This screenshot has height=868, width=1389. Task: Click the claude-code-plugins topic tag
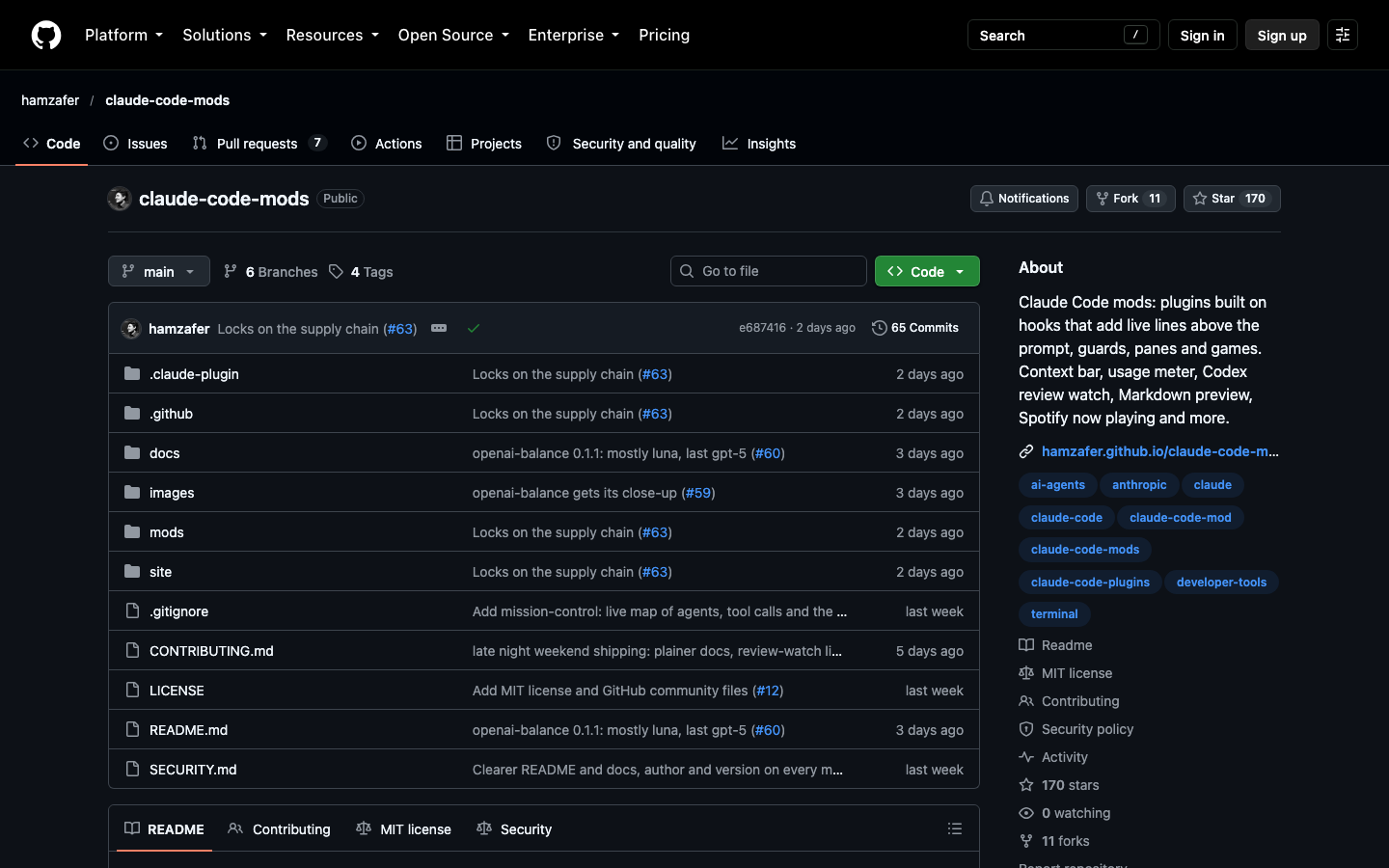coord(1090,583)
